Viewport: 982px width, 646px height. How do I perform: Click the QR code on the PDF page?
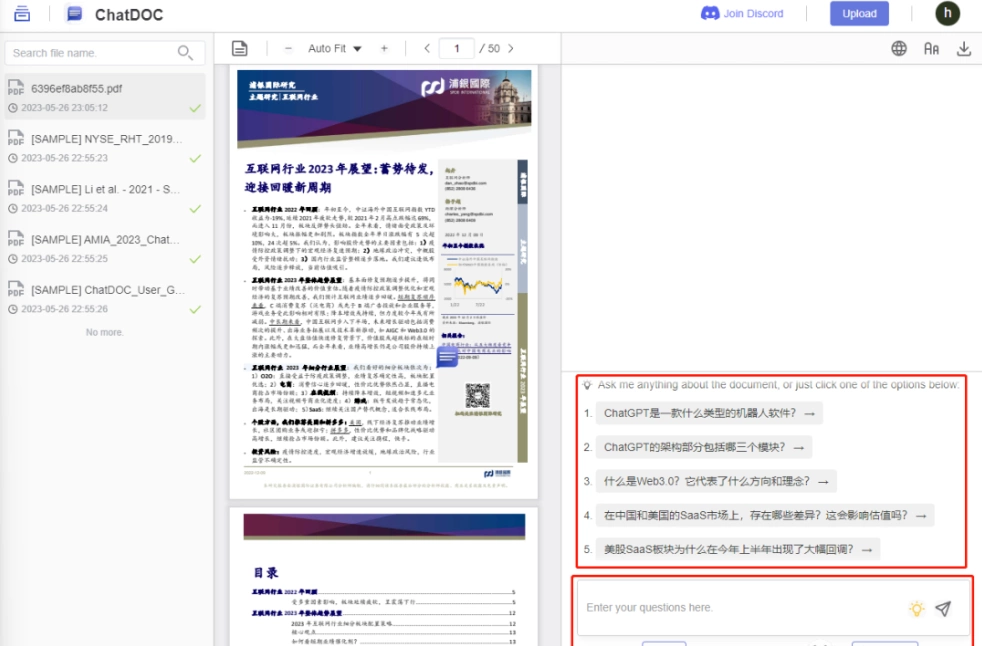click(x=477, y=395)
